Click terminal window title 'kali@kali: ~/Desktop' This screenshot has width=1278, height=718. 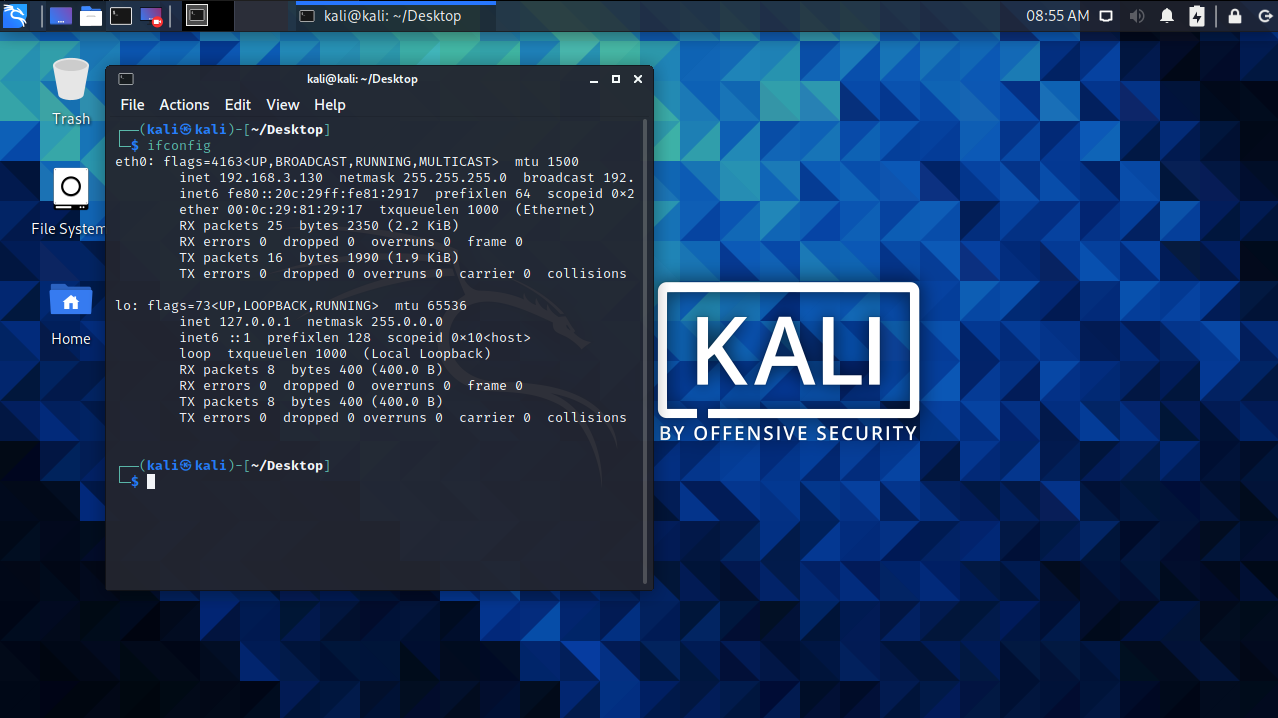(x=362, y=79)
